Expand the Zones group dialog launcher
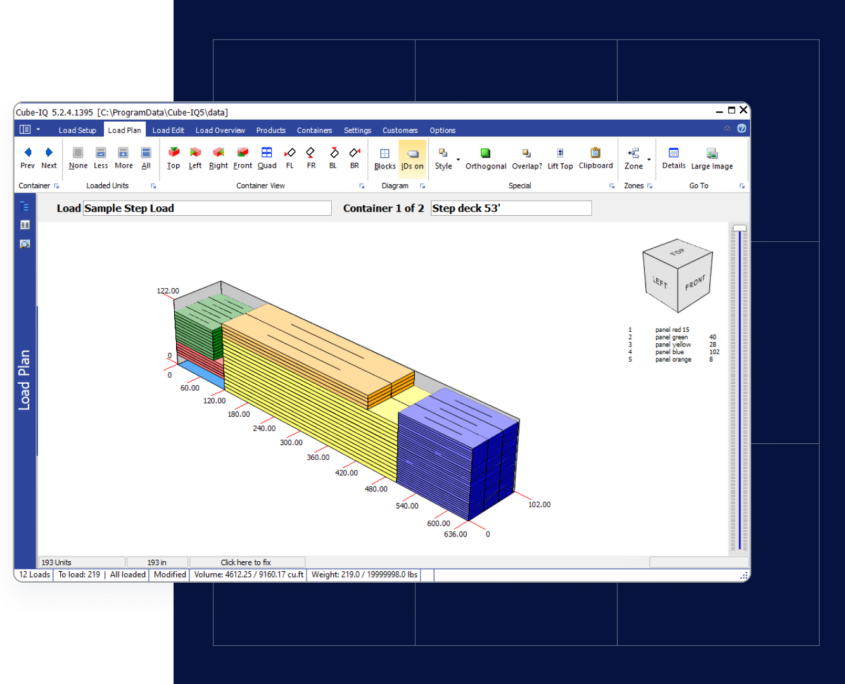The height and width of the screenshot is (684, 845). (x=650, y=186)
